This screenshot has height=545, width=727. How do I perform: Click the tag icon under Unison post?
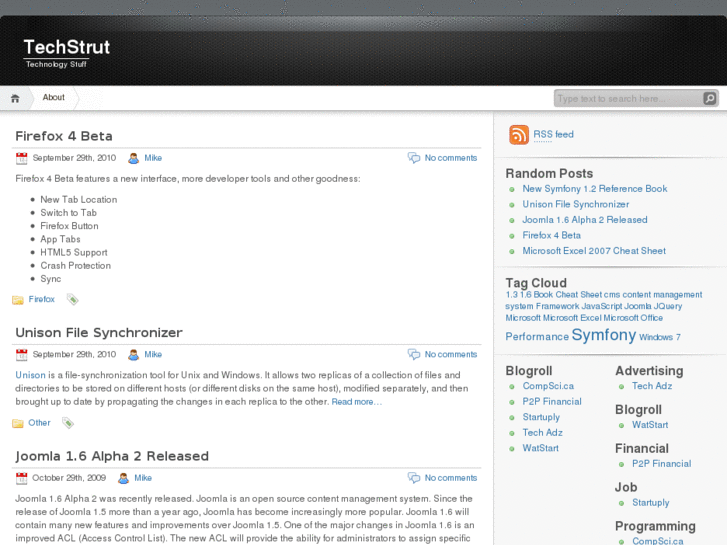coord(68,423)
